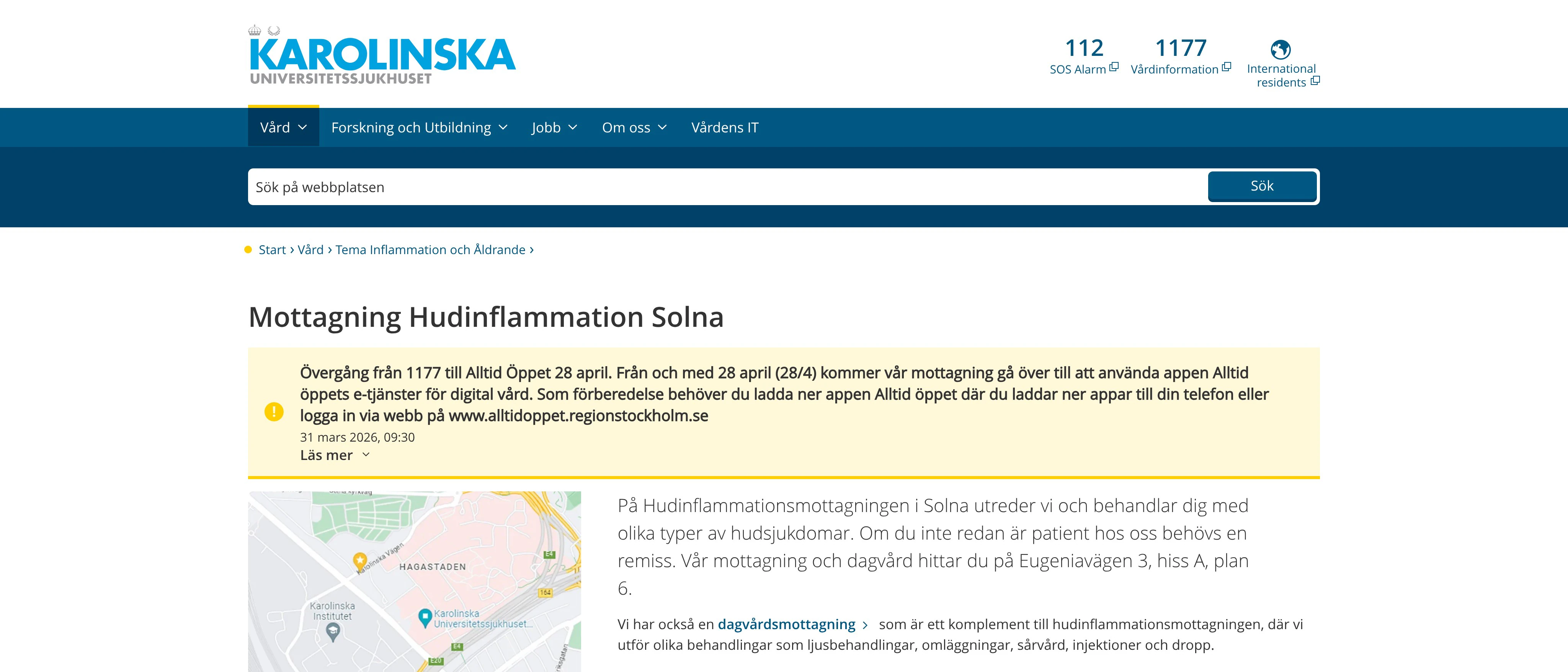Viewport: 1568px width, 672px height.
Task: Click the yellow star map pin
Action: click(x=360, y=561)
